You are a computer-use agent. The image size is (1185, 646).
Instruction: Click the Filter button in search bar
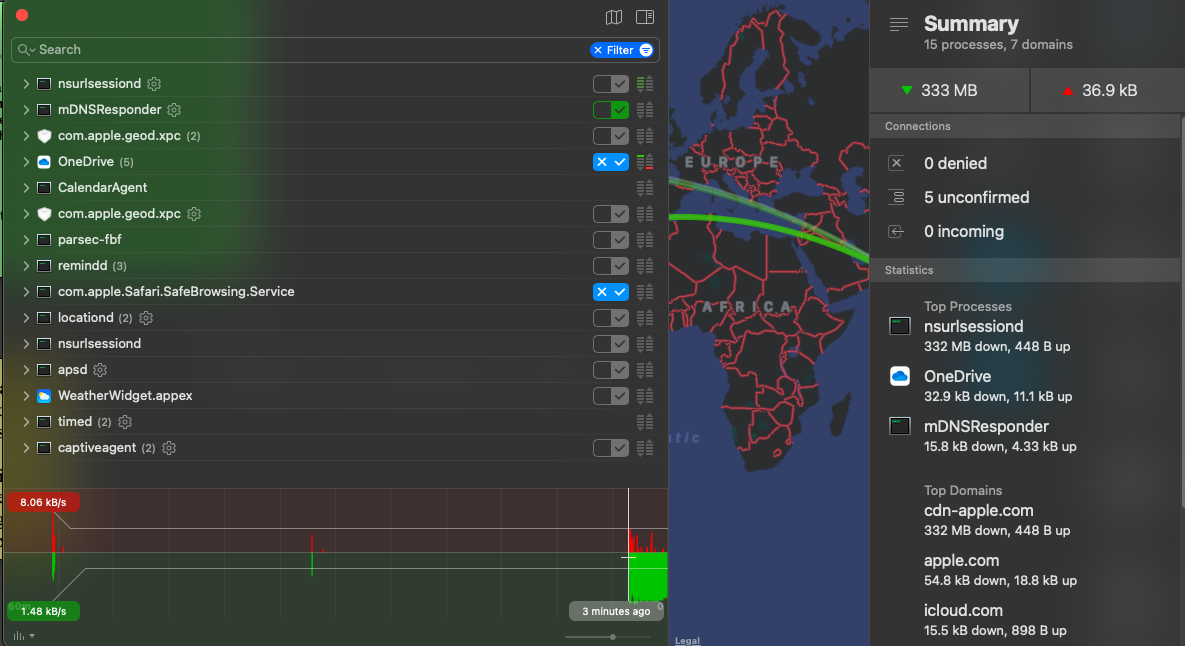[x=622, y=50]
